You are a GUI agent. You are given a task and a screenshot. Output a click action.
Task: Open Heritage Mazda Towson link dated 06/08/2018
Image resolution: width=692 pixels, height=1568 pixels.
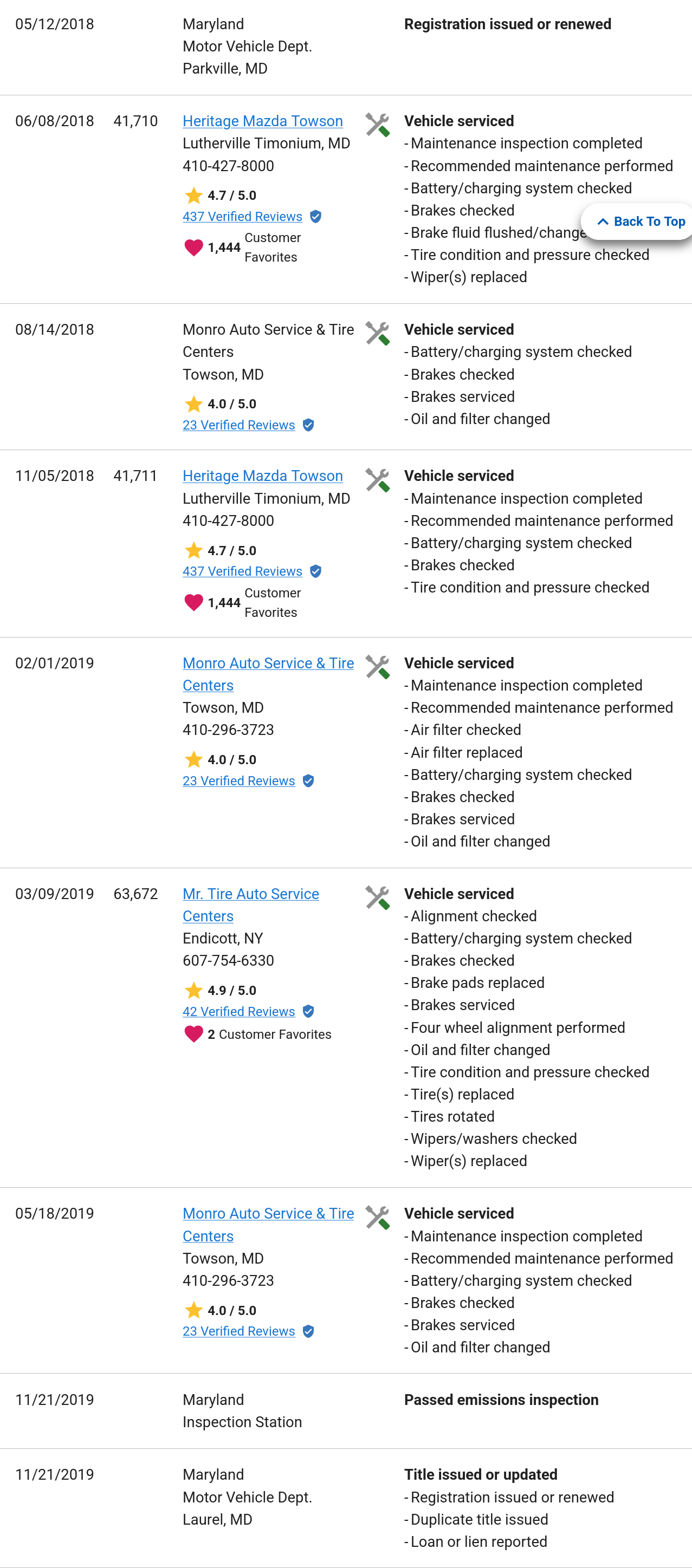point(262,121)
